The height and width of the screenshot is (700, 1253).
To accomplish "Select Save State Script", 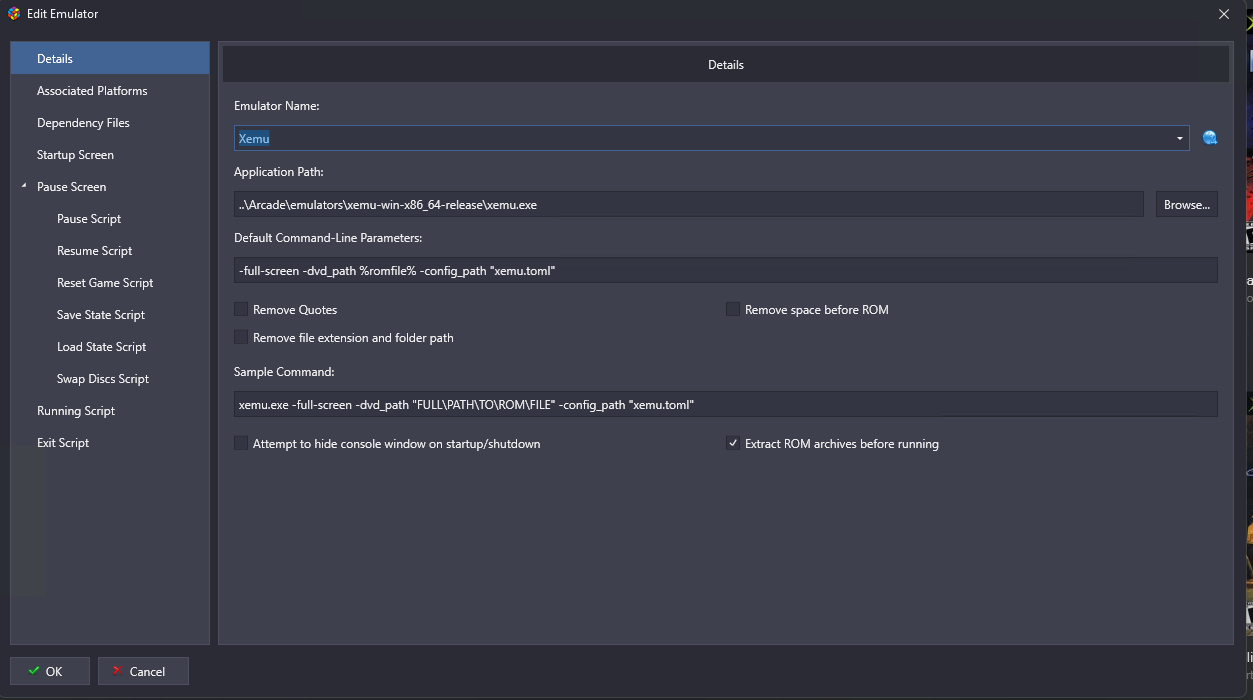I will (x=110, y=315).
